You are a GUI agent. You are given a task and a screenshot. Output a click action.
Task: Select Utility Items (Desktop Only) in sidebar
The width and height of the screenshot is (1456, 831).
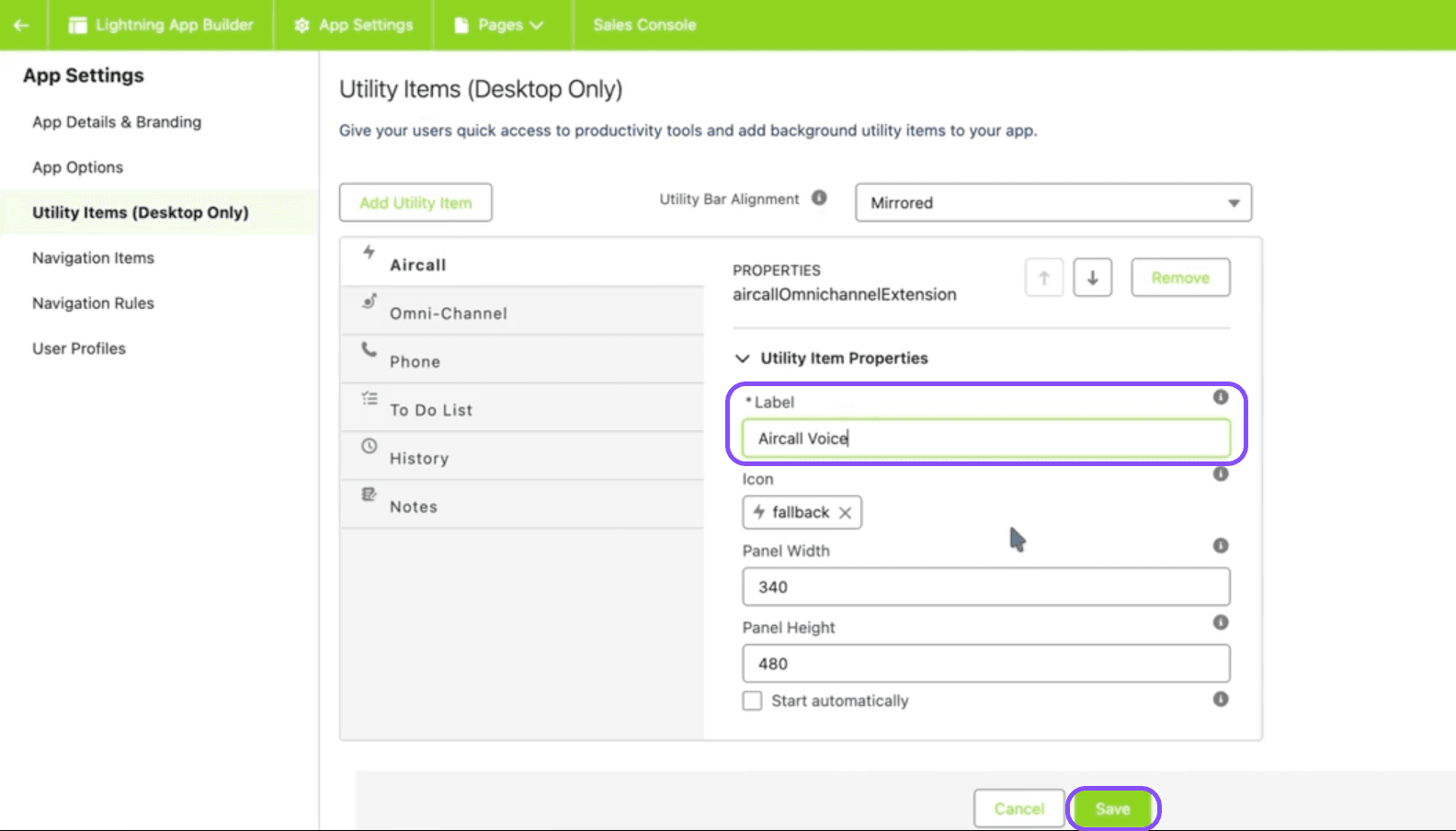click(141, 212)
